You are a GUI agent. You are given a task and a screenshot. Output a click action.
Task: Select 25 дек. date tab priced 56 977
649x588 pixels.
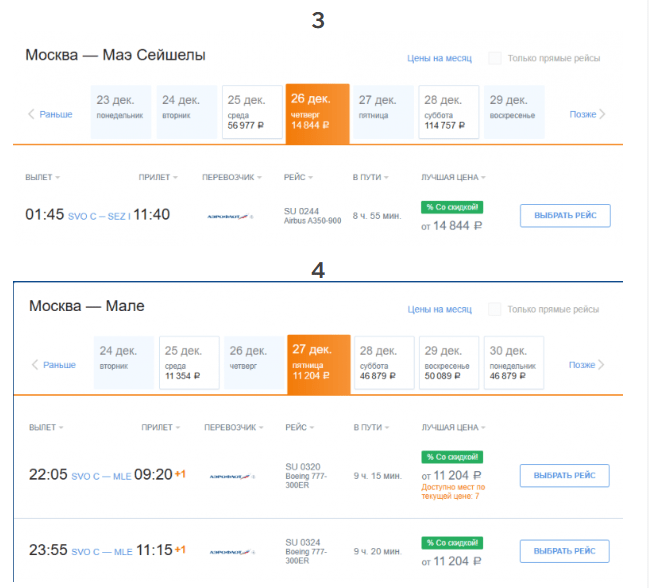pos(252,112)
